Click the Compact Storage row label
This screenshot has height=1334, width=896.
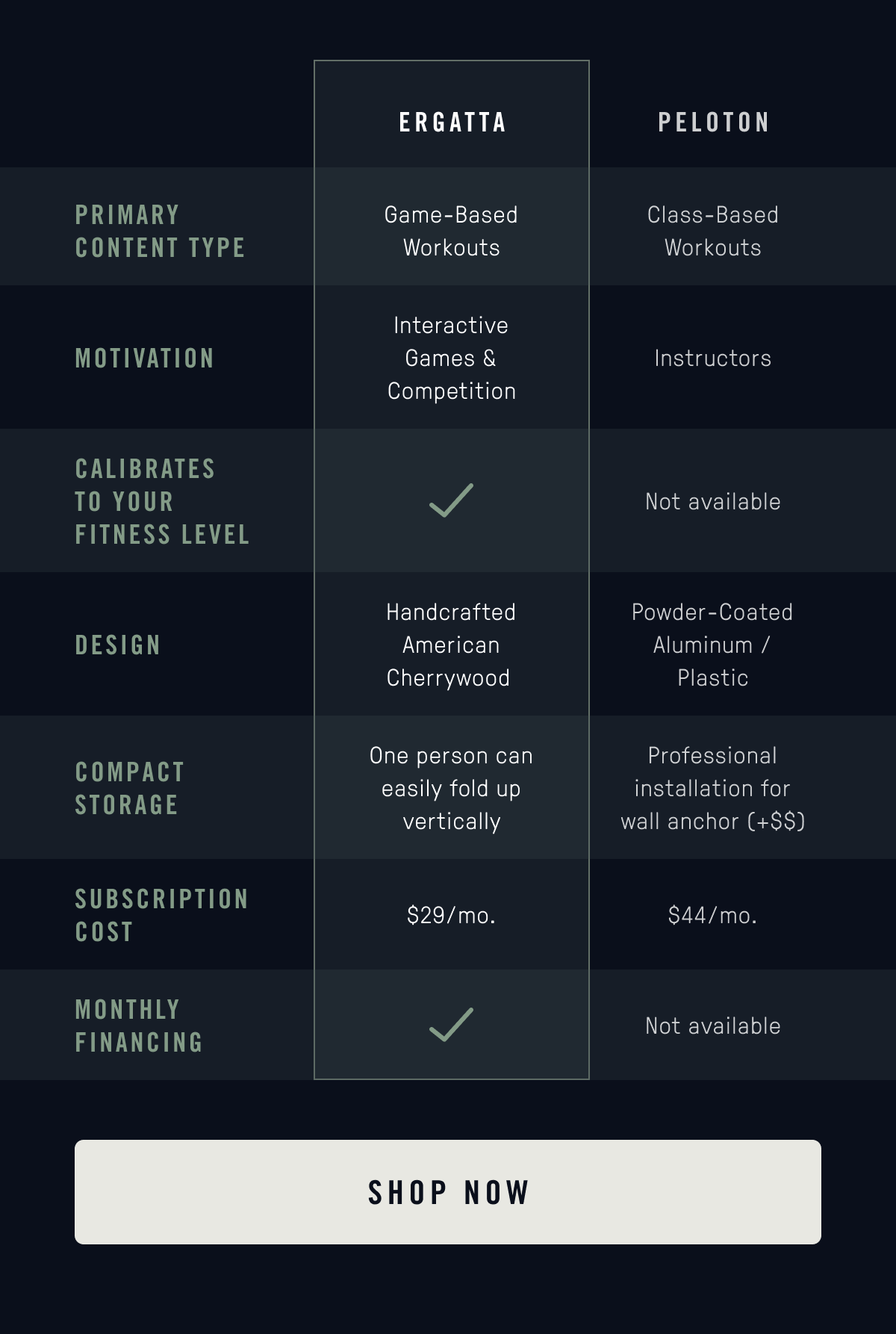(x=129, y=788)
